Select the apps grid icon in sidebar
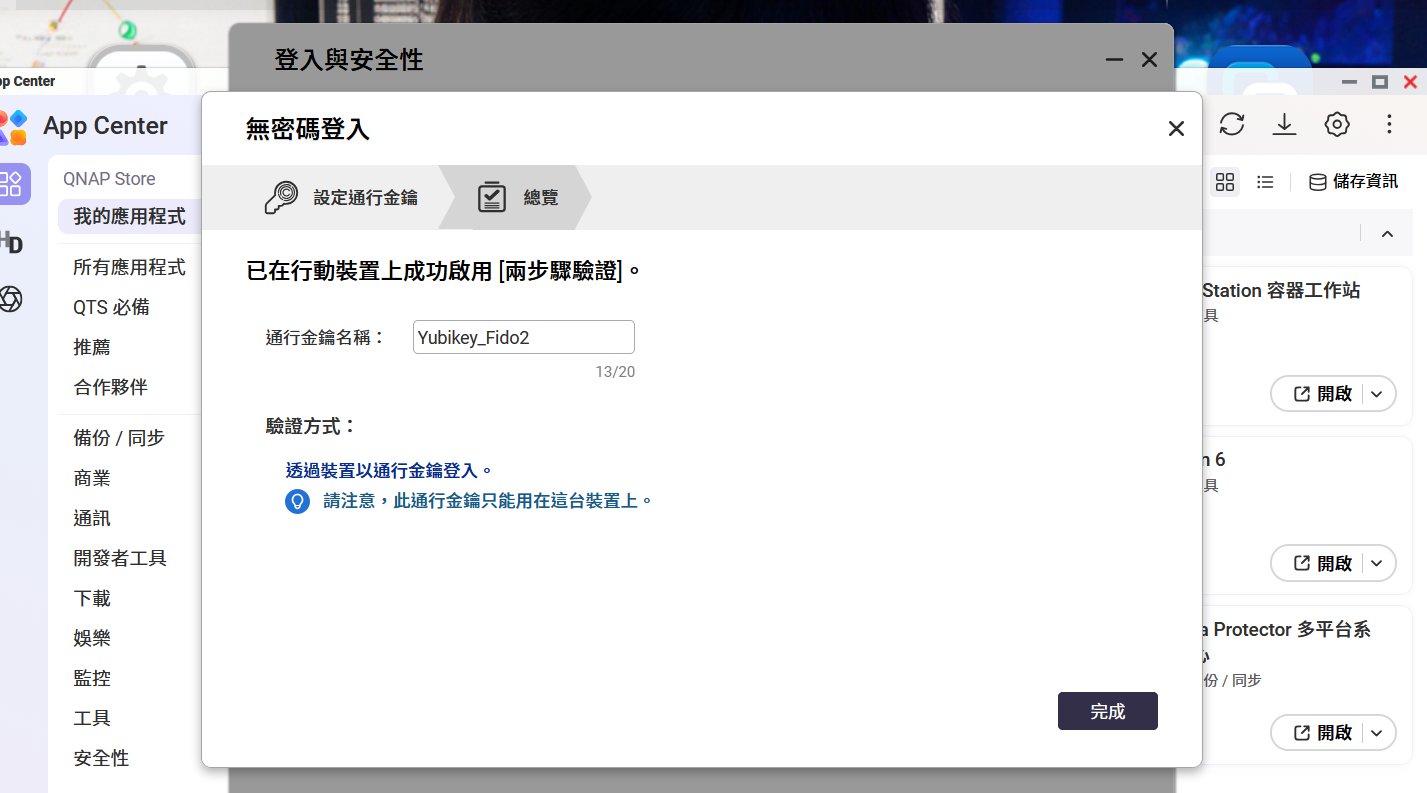1427x793 pixels. (13, 183)
